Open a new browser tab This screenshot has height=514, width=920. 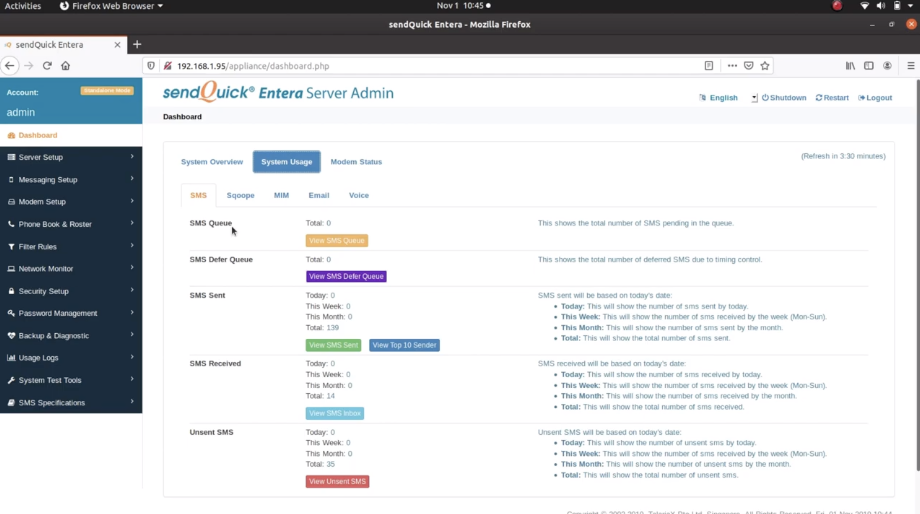137,45
